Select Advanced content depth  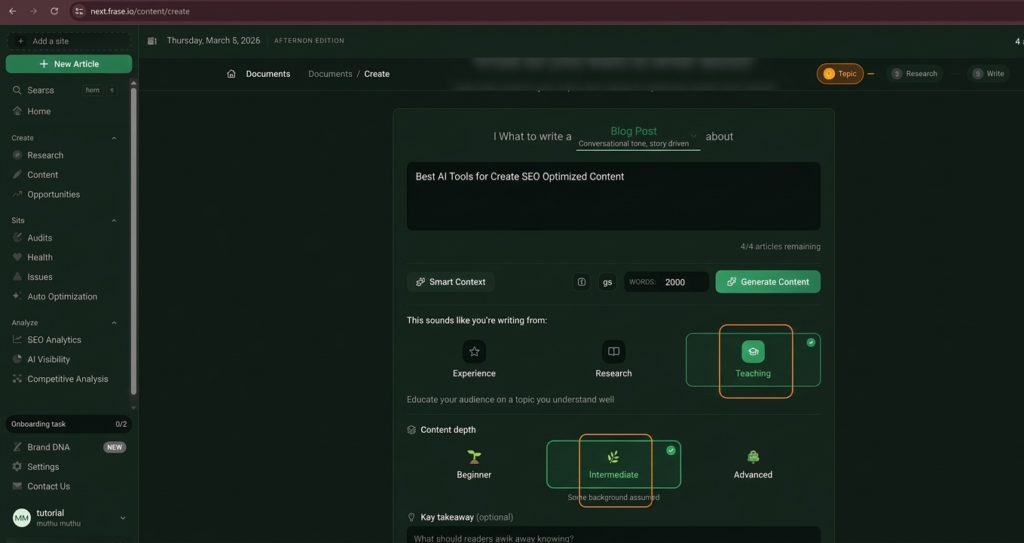pos(753,465)
